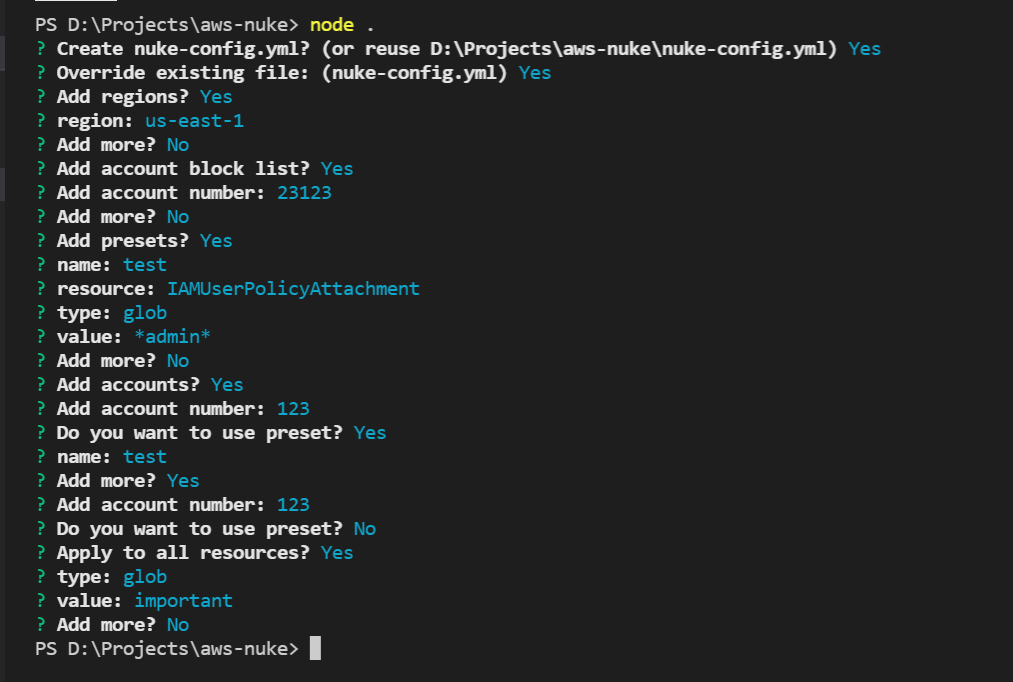Image resolution: width=1013 pixels, height=682 pixels.
Task: Click the 'important' value text
Action: [183, 601]
